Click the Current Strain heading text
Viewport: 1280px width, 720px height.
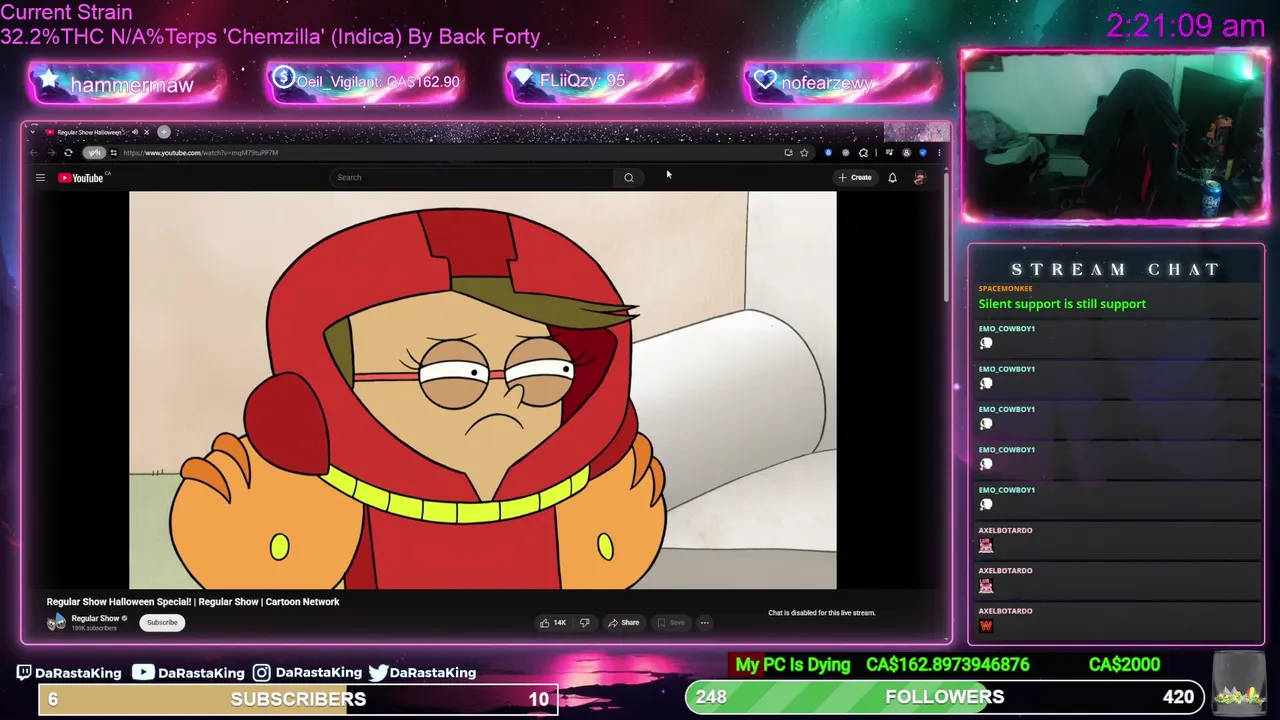point(66,13)
